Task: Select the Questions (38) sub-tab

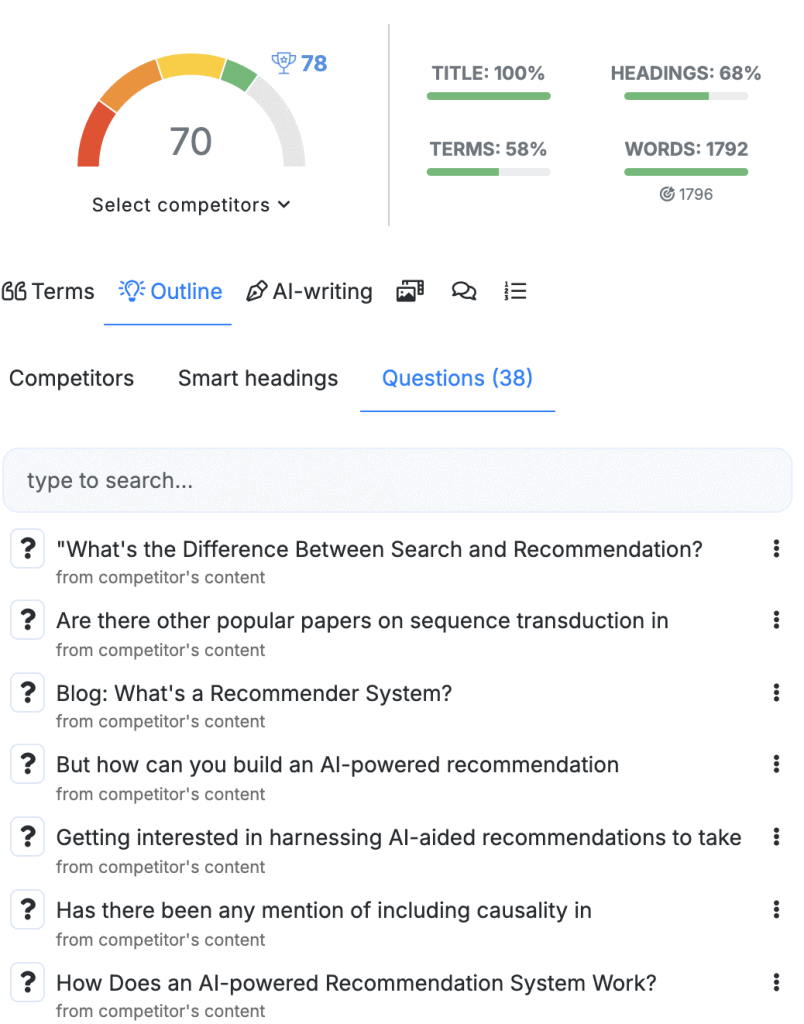Action: pos(457,378)
